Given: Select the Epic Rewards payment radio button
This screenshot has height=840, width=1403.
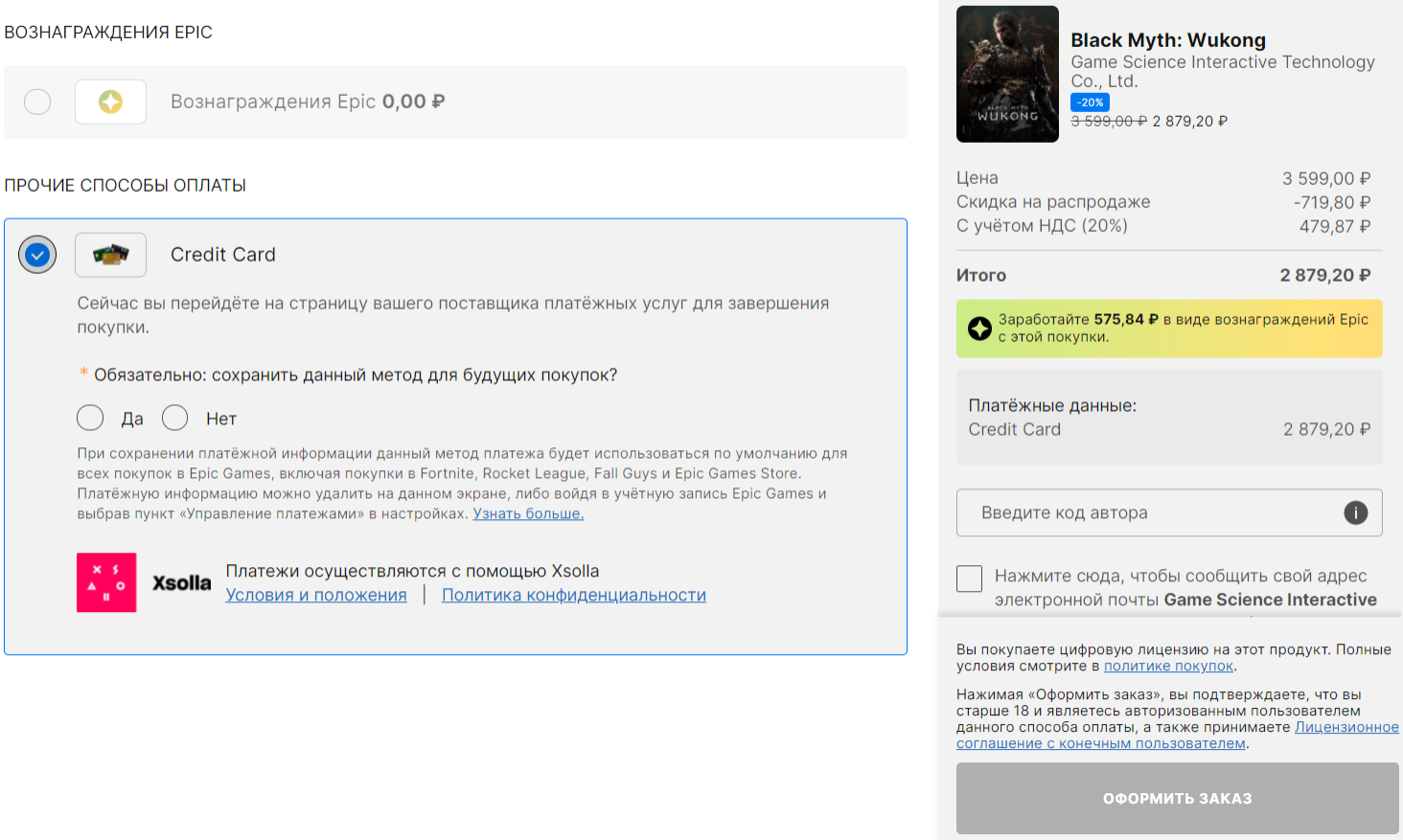Looking at the screenshot, I should point(37,102).
